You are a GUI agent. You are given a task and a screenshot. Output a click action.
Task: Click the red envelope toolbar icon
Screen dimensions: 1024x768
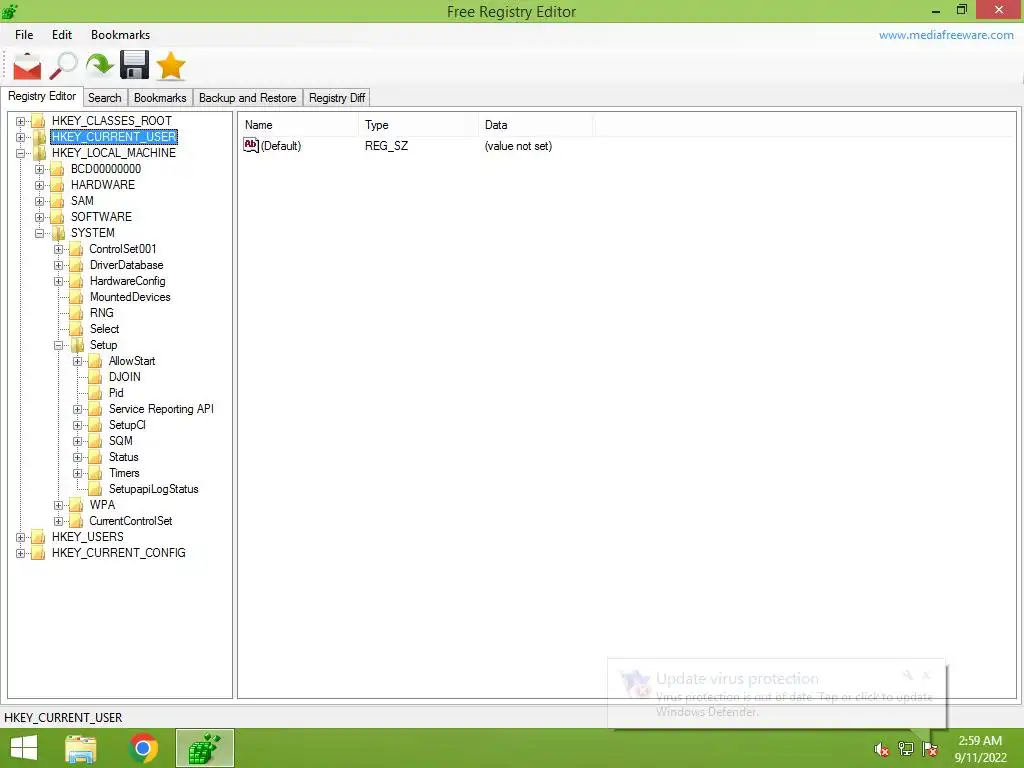point(27,66)
